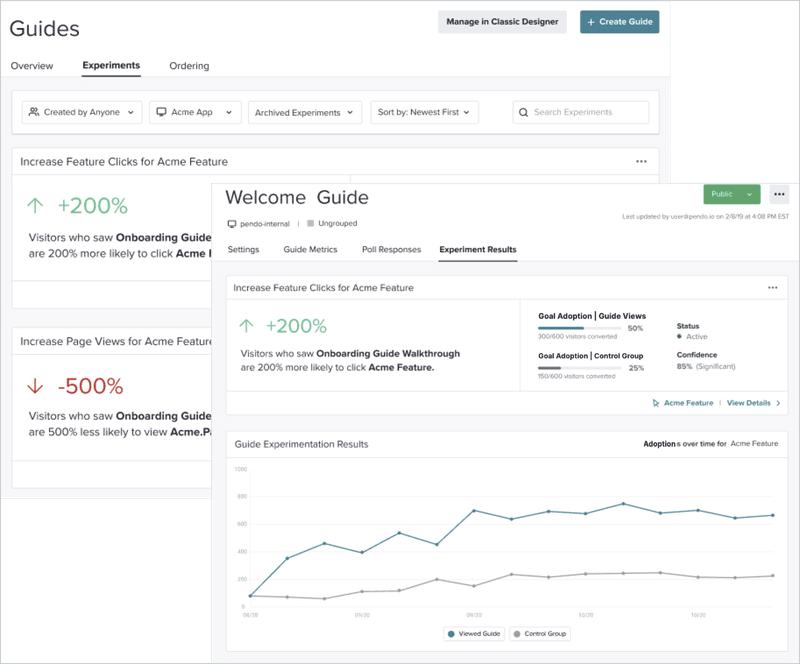Click the arrow beside the green Public button

[x=749, y=195]
